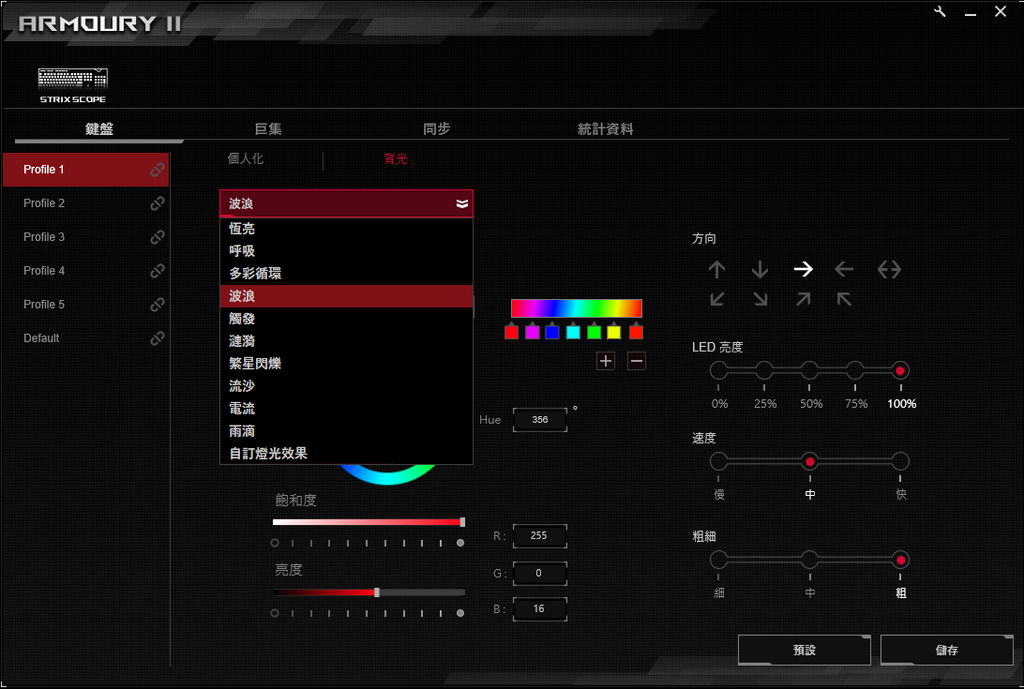1024x689 pixels.
Task: Set LED 亮度 to 25%
Action: pos(764,371)
